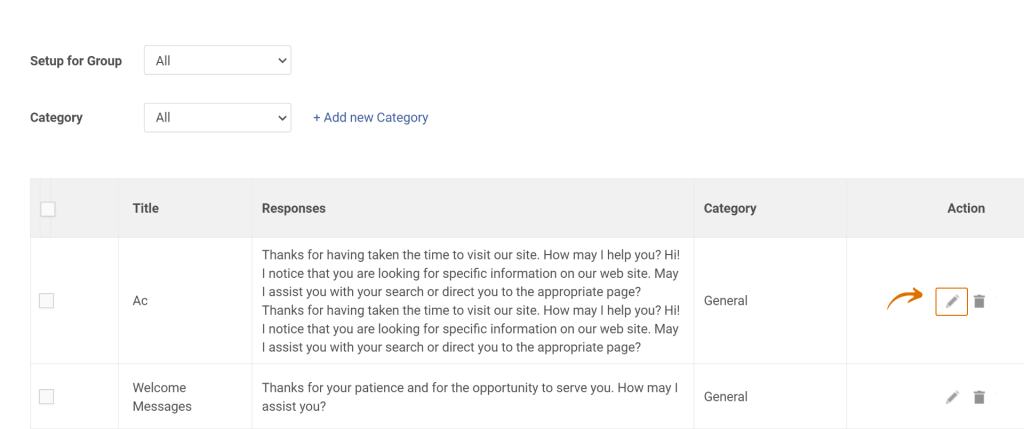Click General category in Welcome Messages row
The width and height of the screenshot is (1024, 429).
pos(726,396)
